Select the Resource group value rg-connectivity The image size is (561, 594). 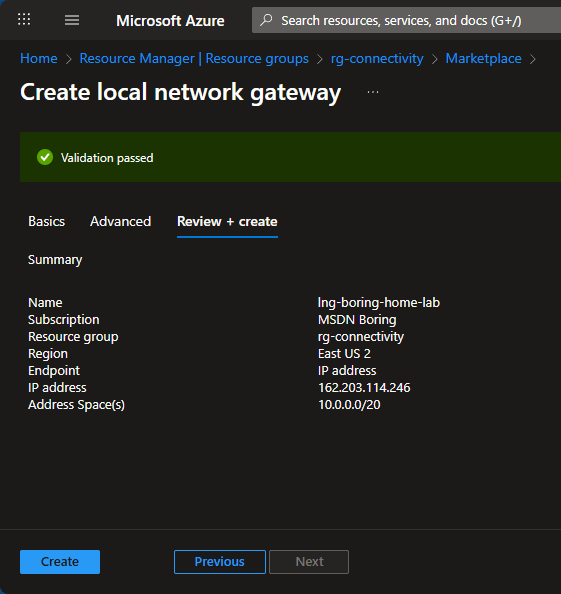click(x=361, y=336)
